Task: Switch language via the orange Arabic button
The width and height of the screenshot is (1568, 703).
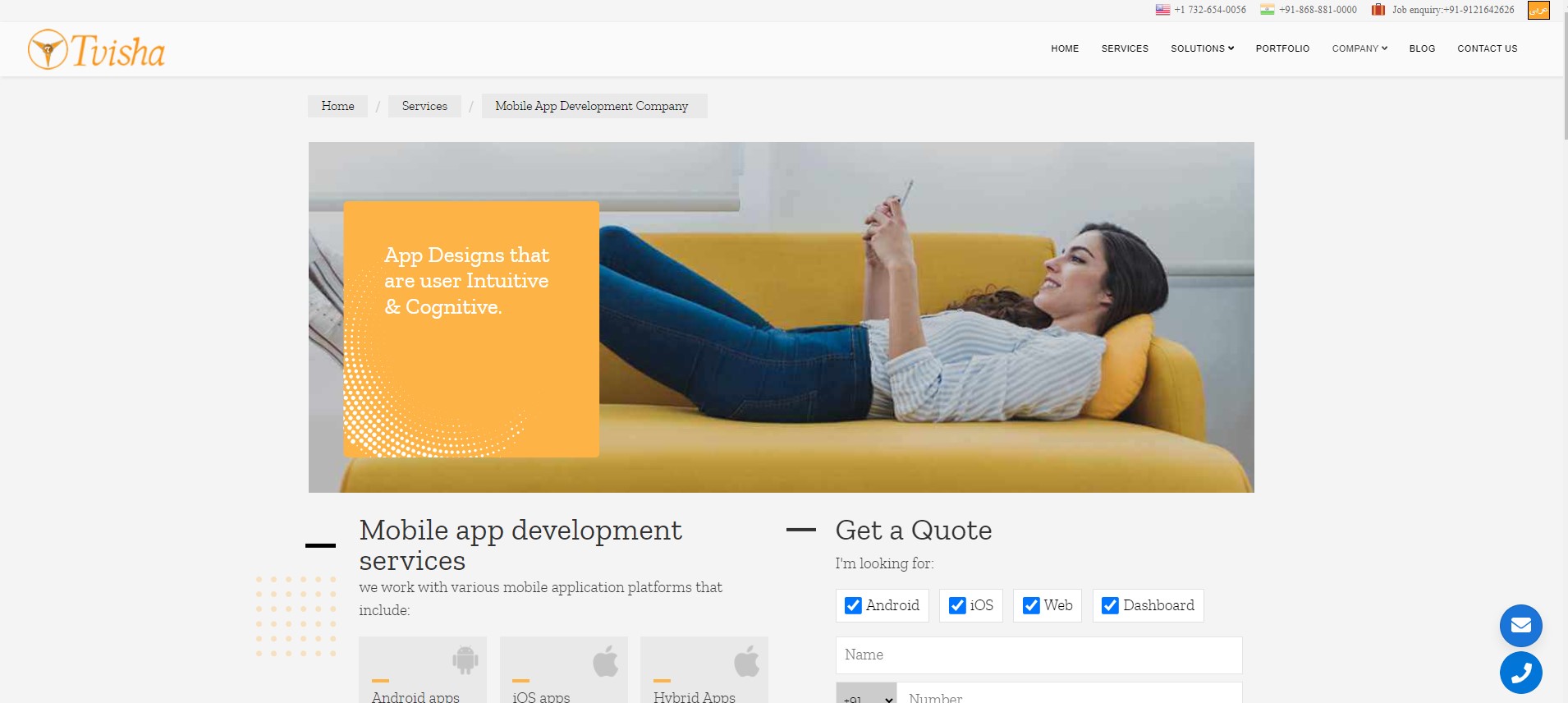Action: point(1538,10)
